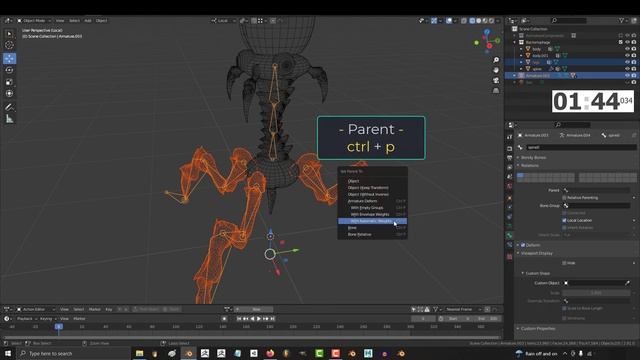Open the Keying menu in timeline
The height and width of the screenshot is (360, 640).
pyautogui.click(x=46, y=319)
